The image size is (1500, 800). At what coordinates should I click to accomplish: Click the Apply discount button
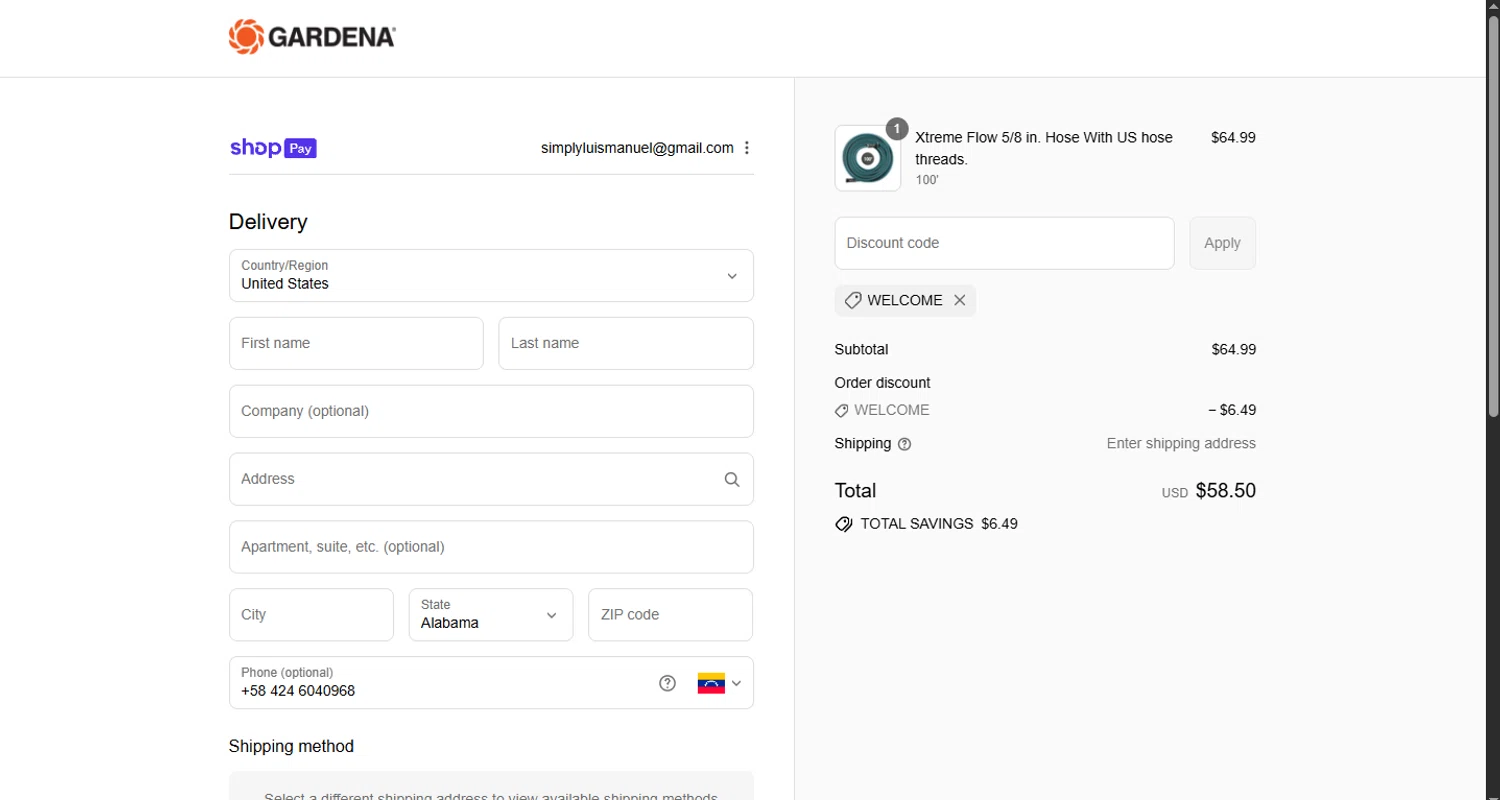point(1222,243)
